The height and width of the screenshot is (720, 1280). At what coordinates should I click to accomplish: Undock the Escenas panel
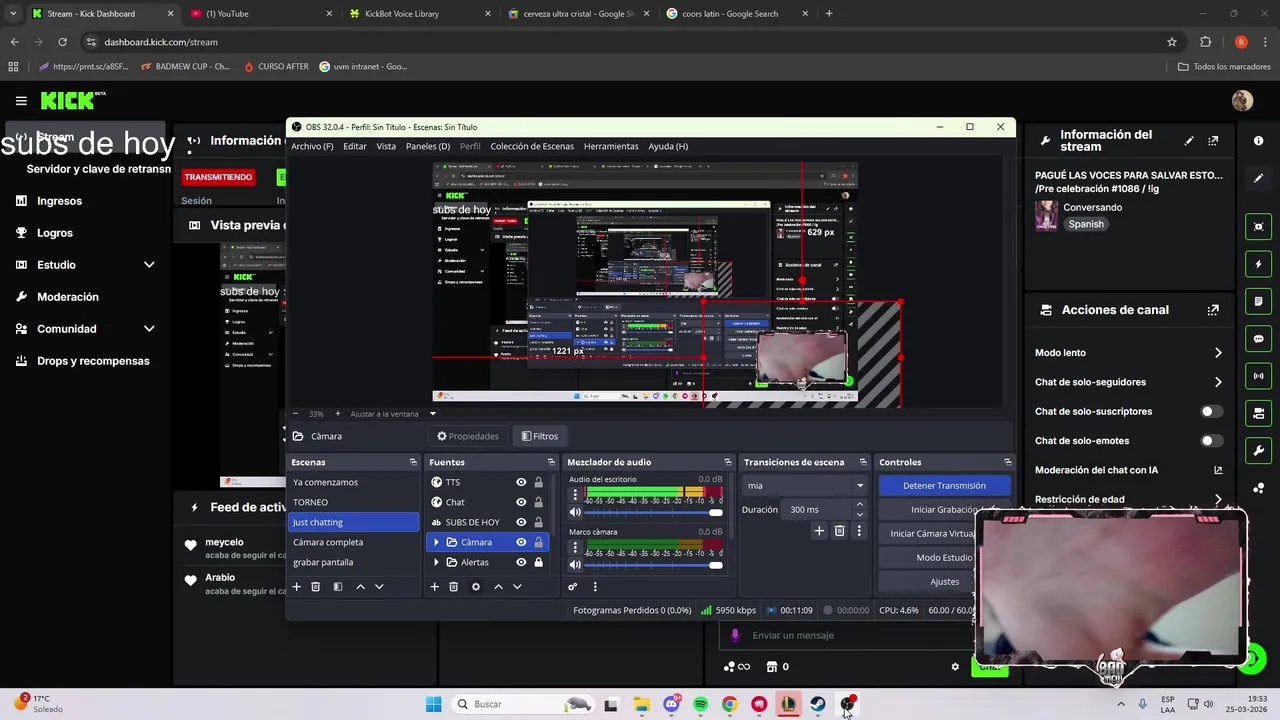(413, 462)
